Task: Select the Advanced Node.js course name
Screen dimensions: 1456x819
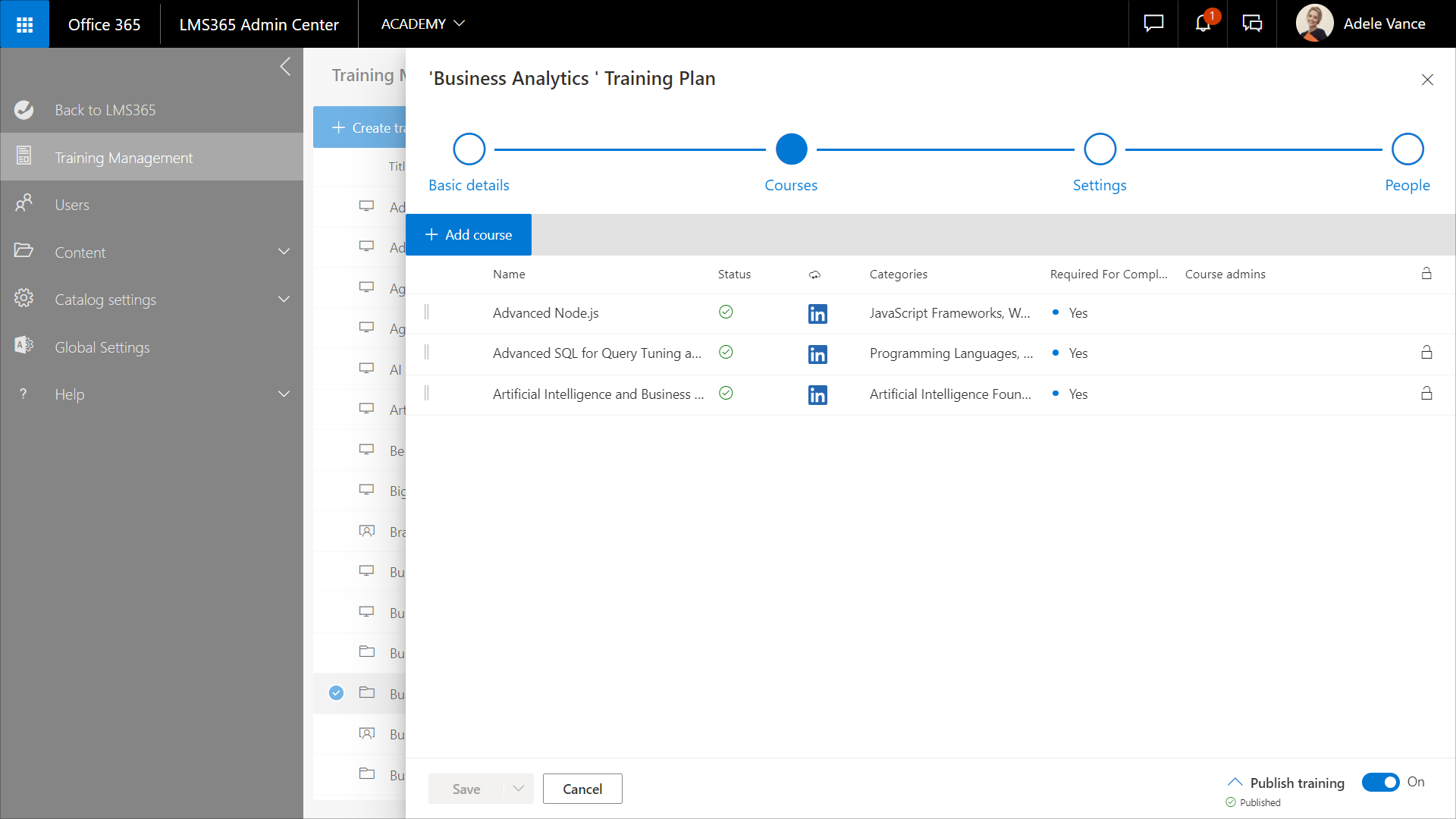Action: (545, 312)
